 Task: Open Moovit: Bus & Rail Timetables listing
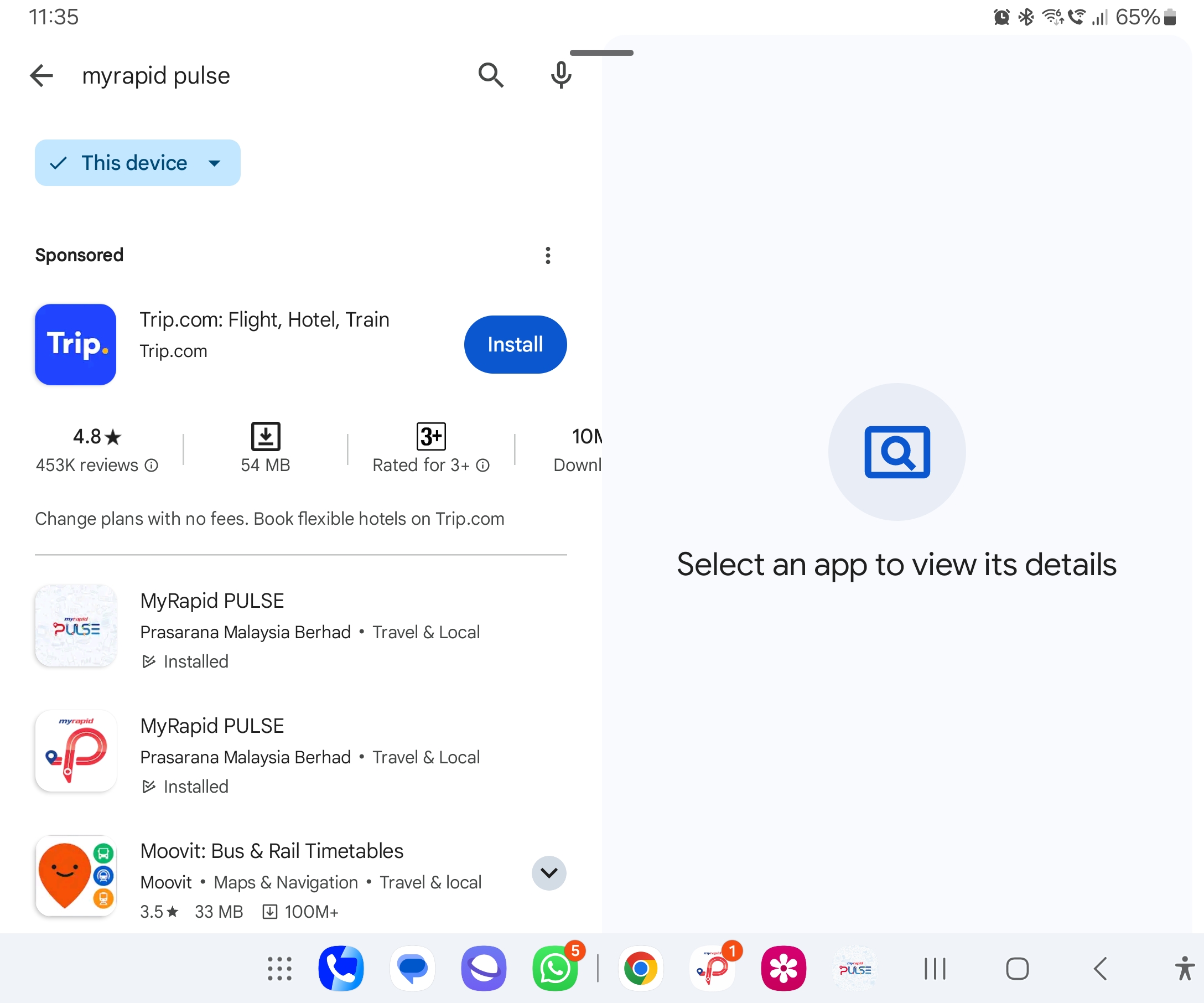[301, 880]
